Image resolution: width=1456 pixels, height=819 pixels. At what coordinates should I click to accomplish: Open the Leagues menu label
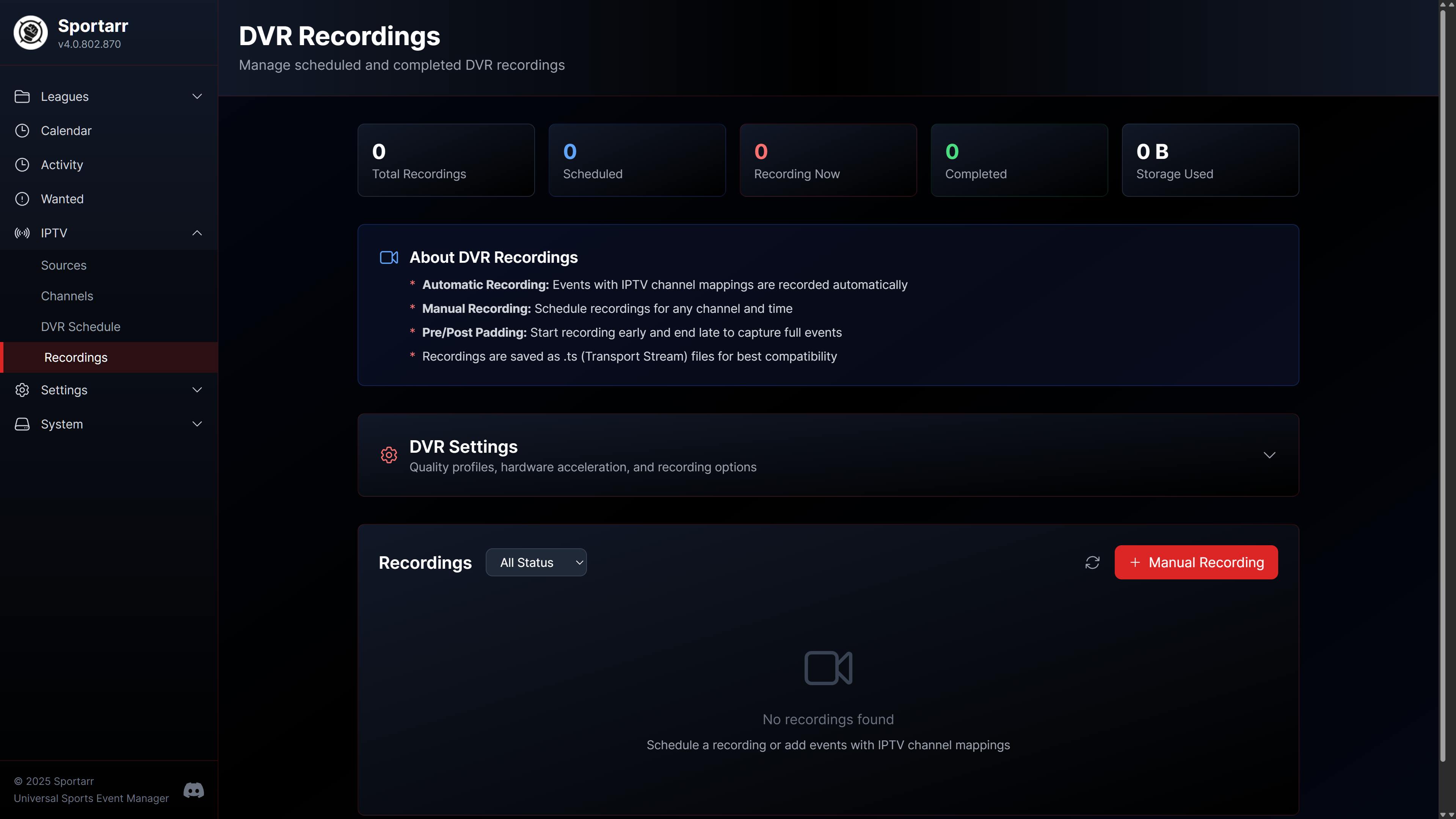coord(64,97)
